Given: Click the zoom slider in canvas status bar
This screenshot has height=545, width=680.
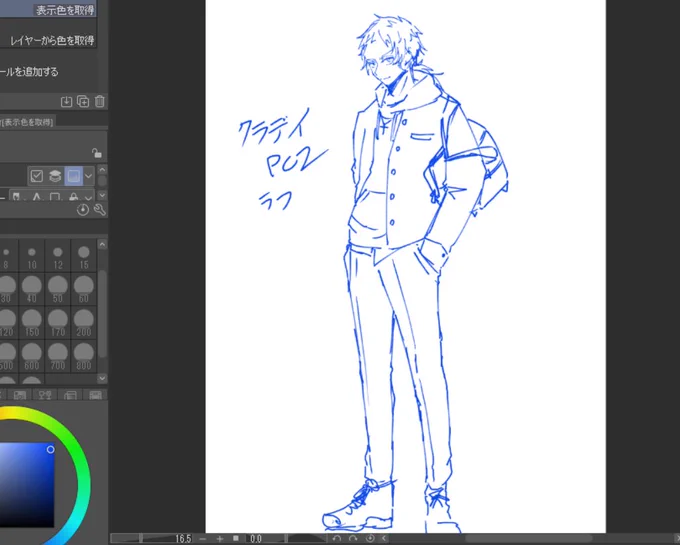Looking at the screenshot, I should coord(141,538).
